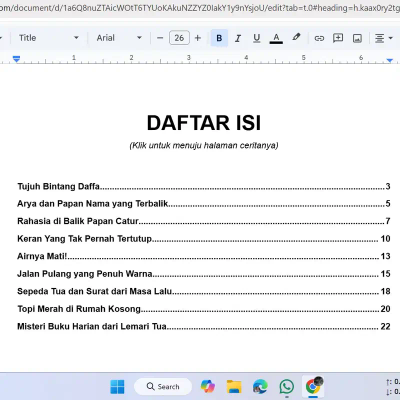The image size is (400, 400).
Task: Click the browser address bar URL
Action: pyautogui.click(x=200, y=8)
